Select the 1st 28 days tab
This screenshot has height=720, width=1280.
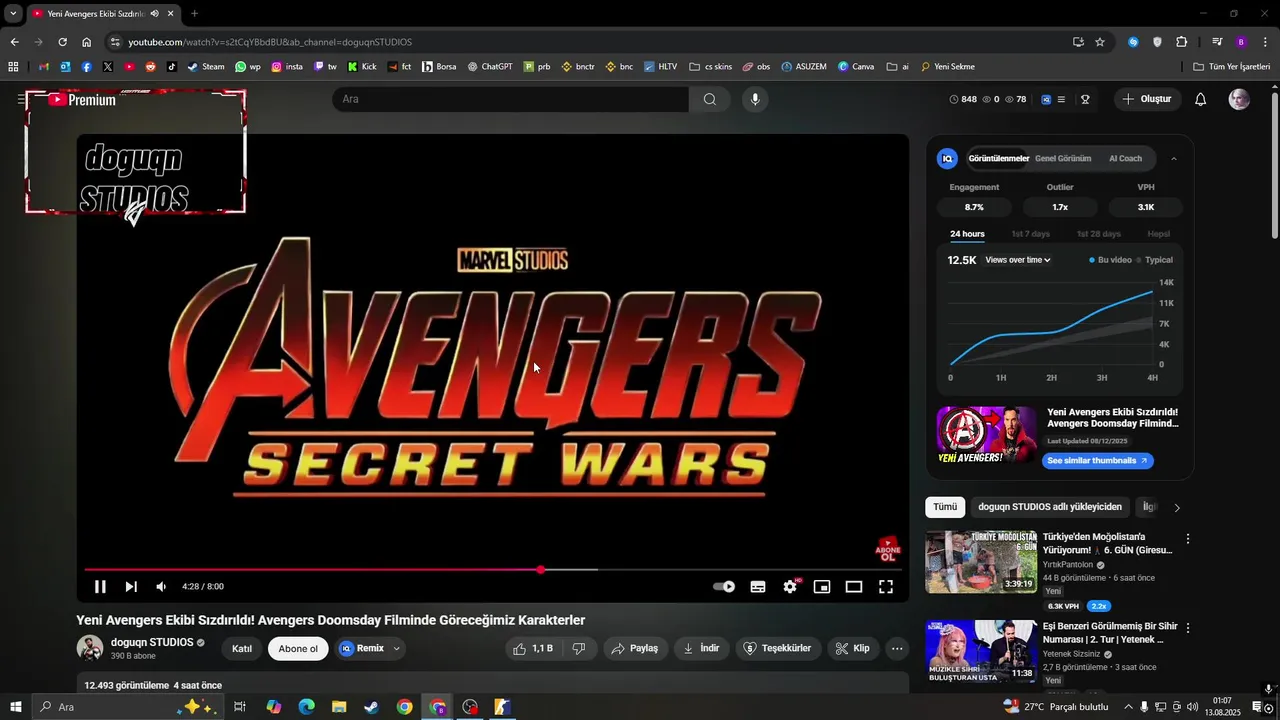(1098, 234)
